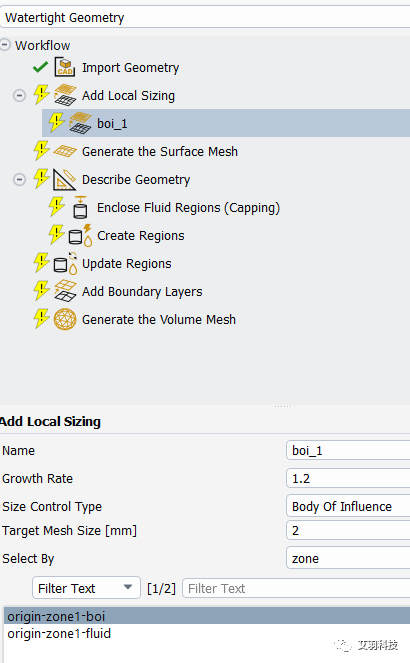
Task: Collapse the Describe Geometry node
Action: pyautogui.click(x=19, y=180)
